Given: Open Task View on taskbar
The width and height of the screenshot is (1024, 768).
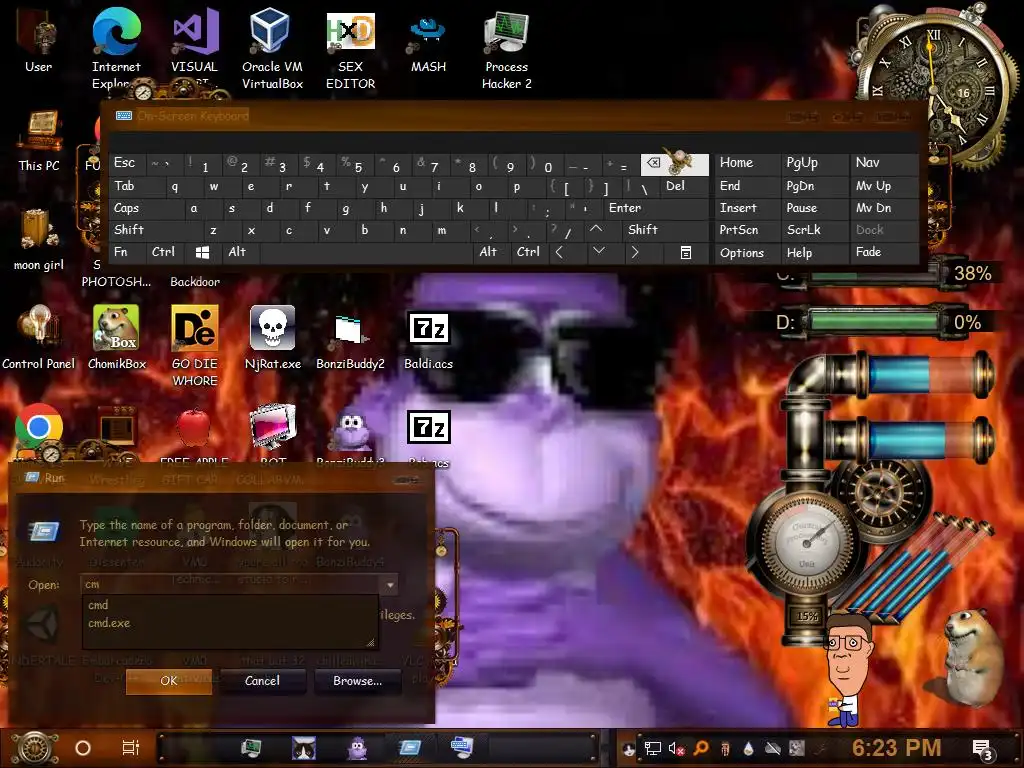Looking at the screenshot, I should click(131, 748).
